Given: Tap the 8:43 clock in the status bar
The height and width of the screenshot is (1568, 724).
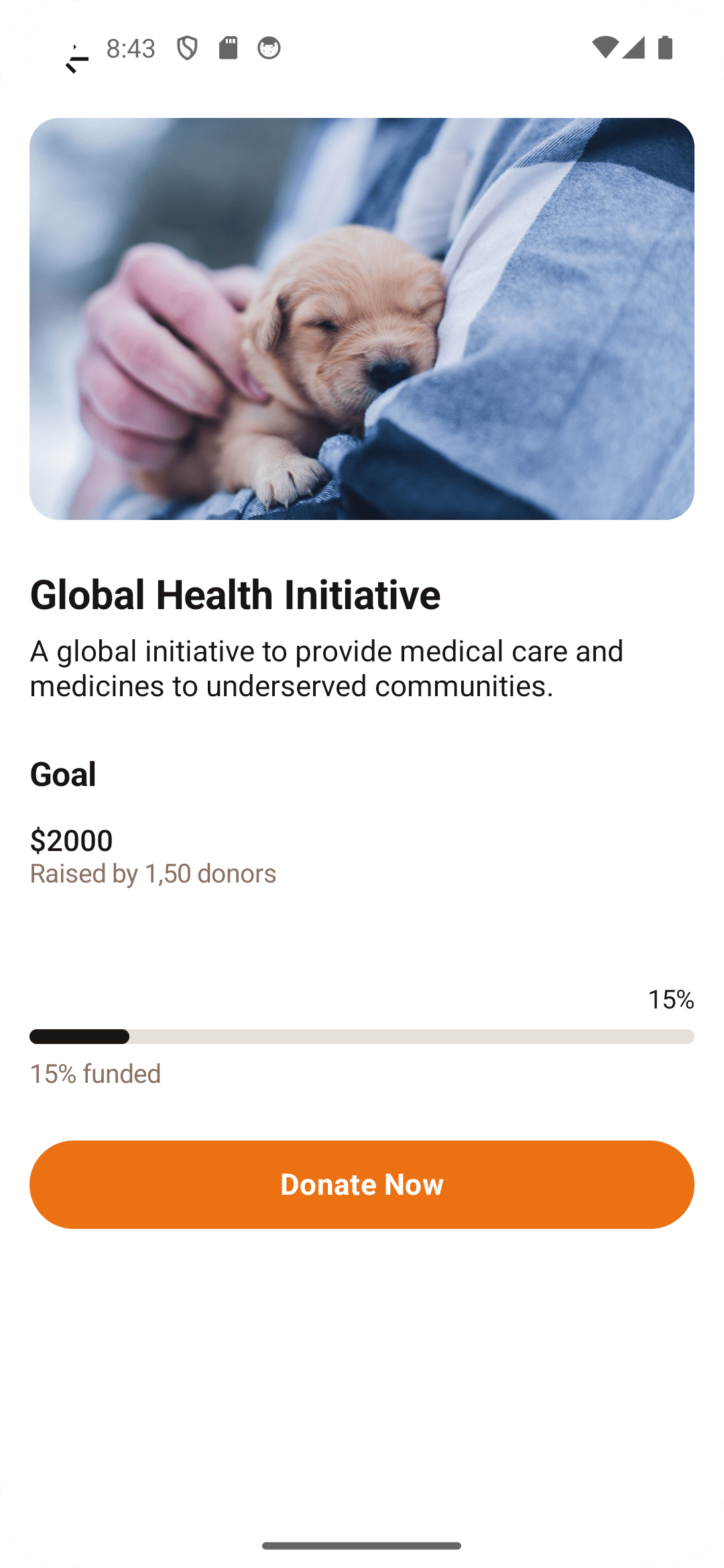Looking at the screenshot, I should coord(131,48).
